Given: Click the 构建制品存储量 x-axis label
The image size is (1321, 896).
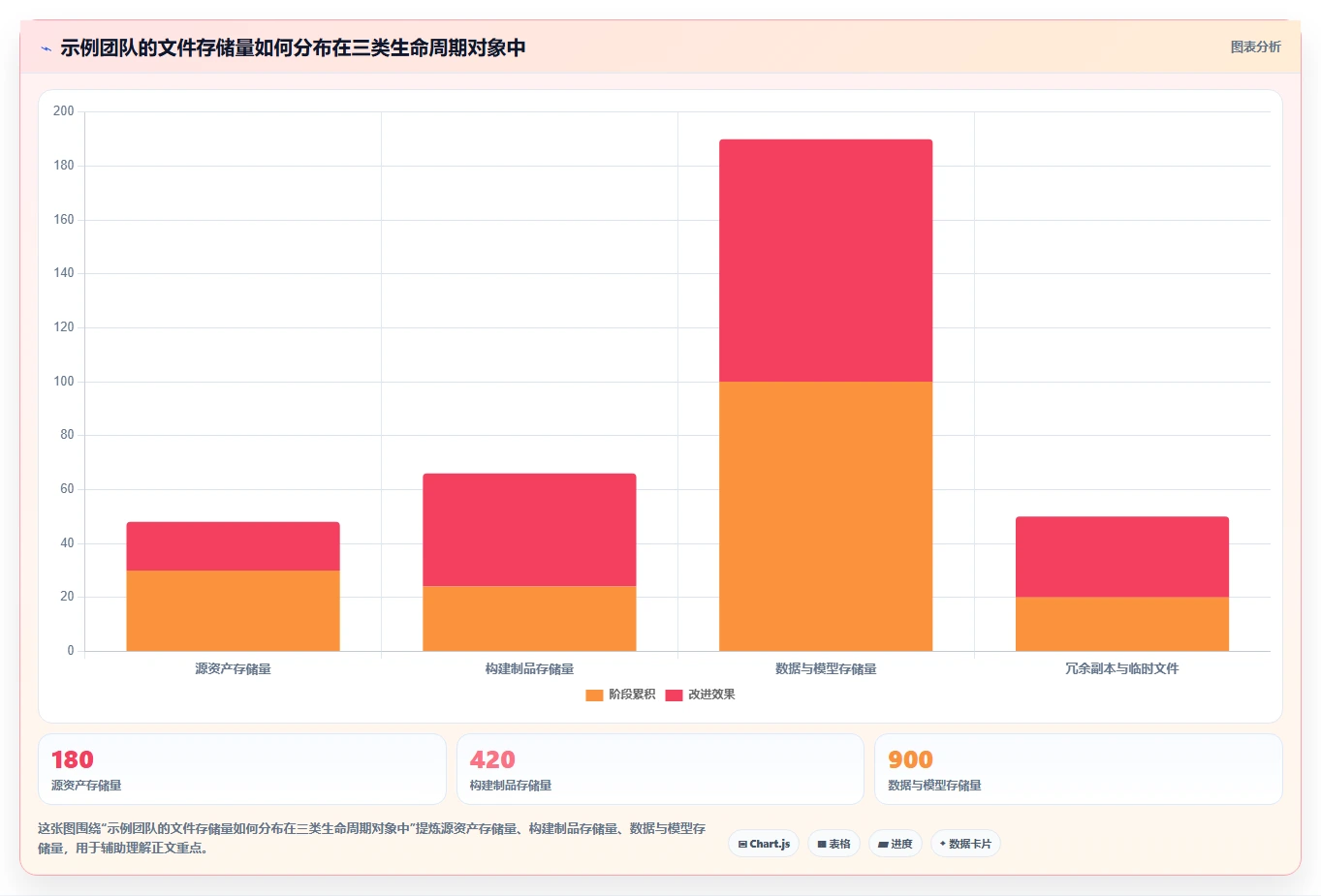Looking at the screenshot, I should click(529, 668).
